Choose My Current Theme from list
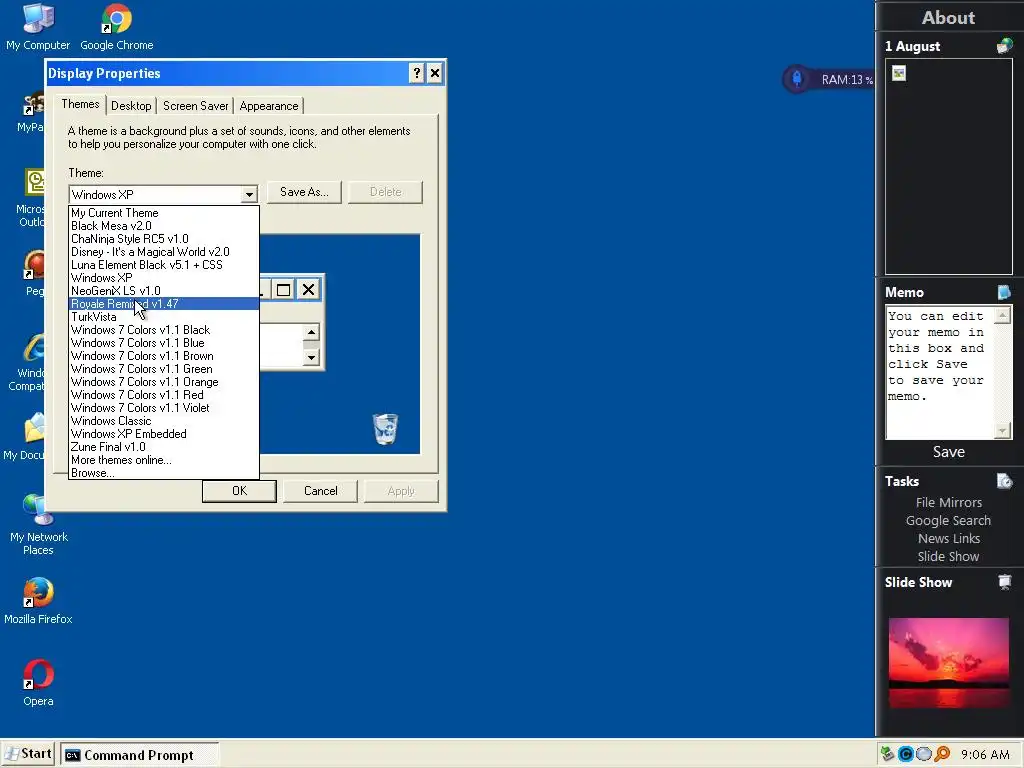This screenshot has height=768, width=1024. pos(164,213)
